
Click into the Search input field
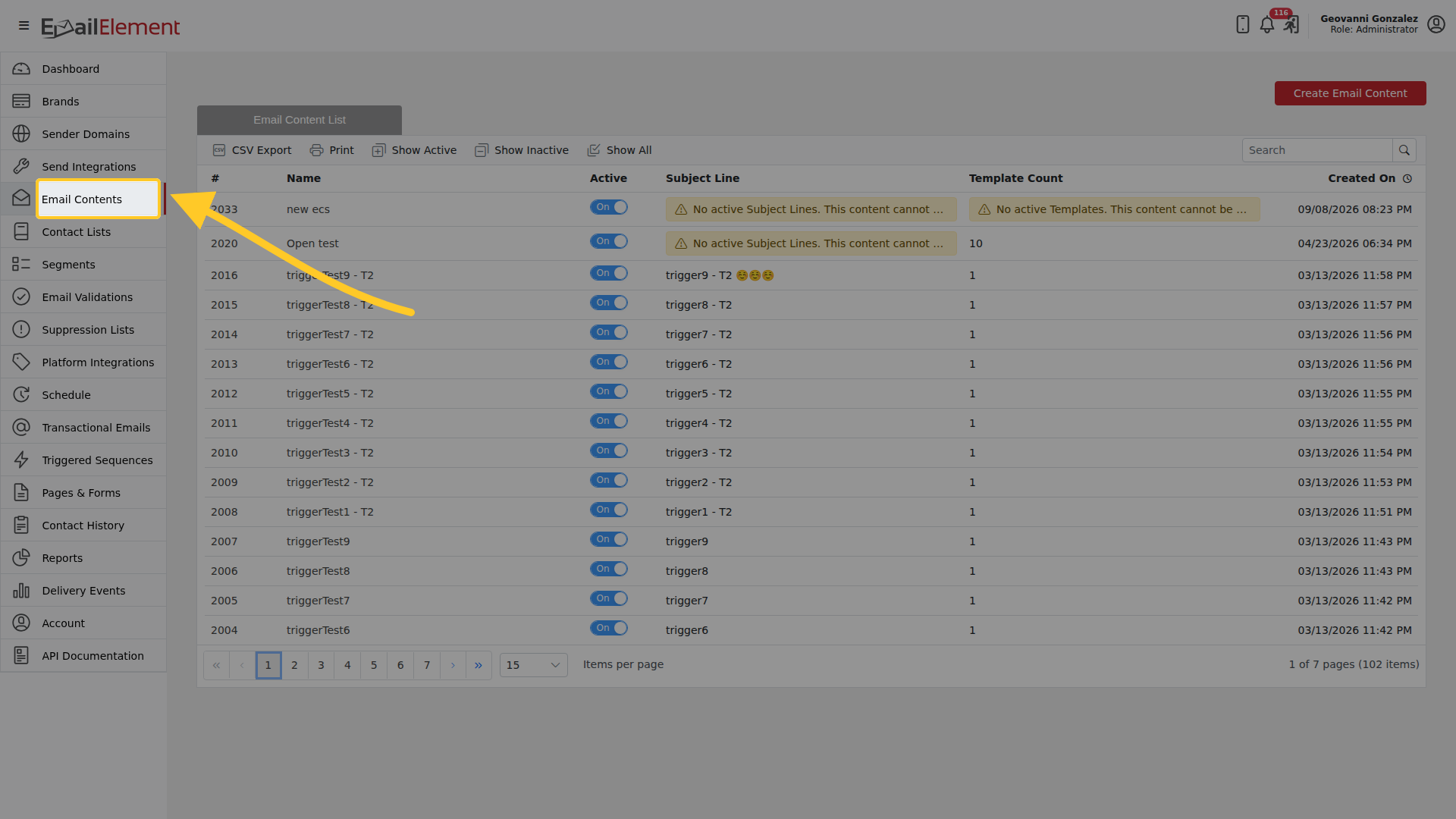point(1317,150)
